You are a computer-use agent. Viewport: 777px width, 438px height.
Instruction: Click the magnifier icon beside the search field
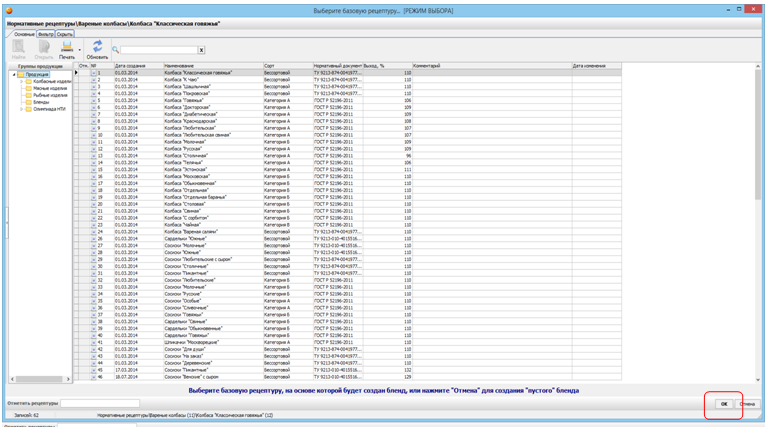pos(116,49)
